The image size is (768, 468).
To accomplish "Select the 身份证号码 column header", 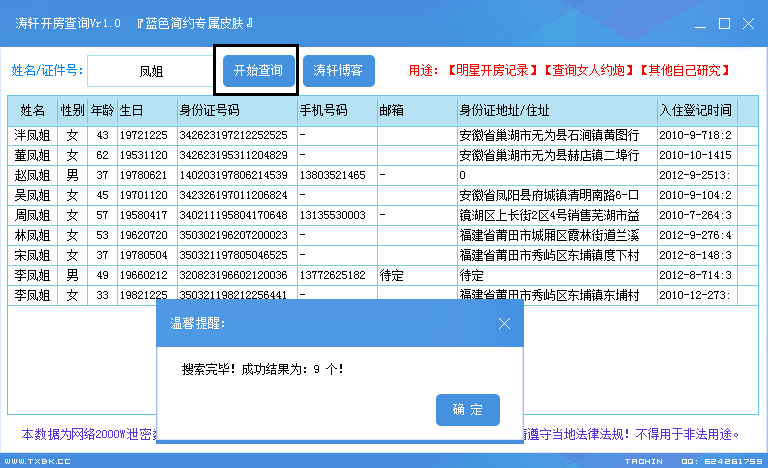I will tap(237, 111).
